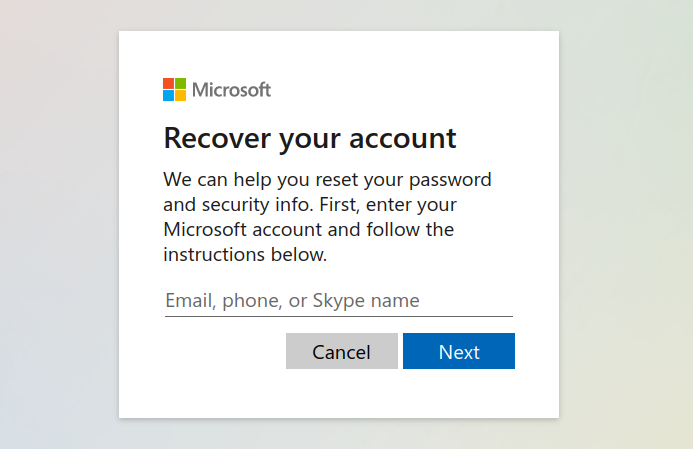Click the Cancel button
Viewport: 693px width, 449px height.
tap(342, 351)
